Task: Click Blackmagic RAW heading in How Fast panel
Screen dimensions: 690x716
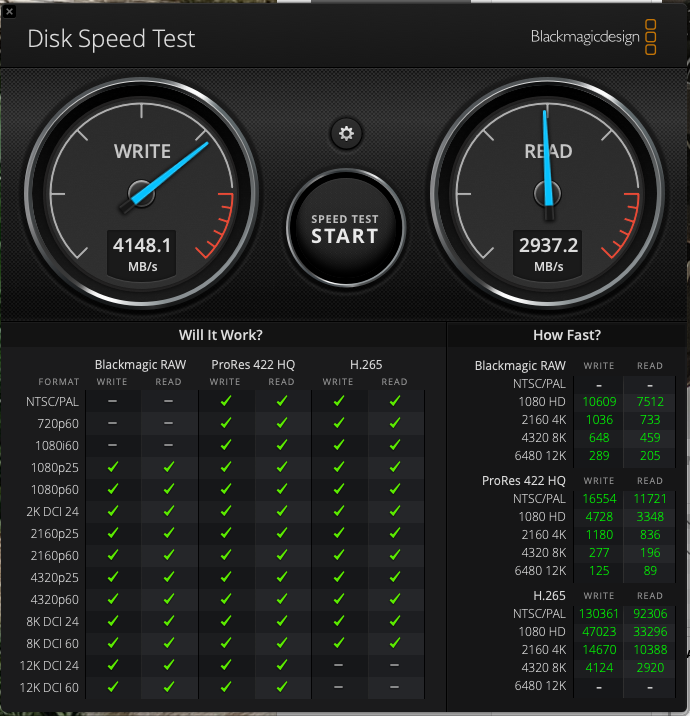Action: click(x=520, y=365)
